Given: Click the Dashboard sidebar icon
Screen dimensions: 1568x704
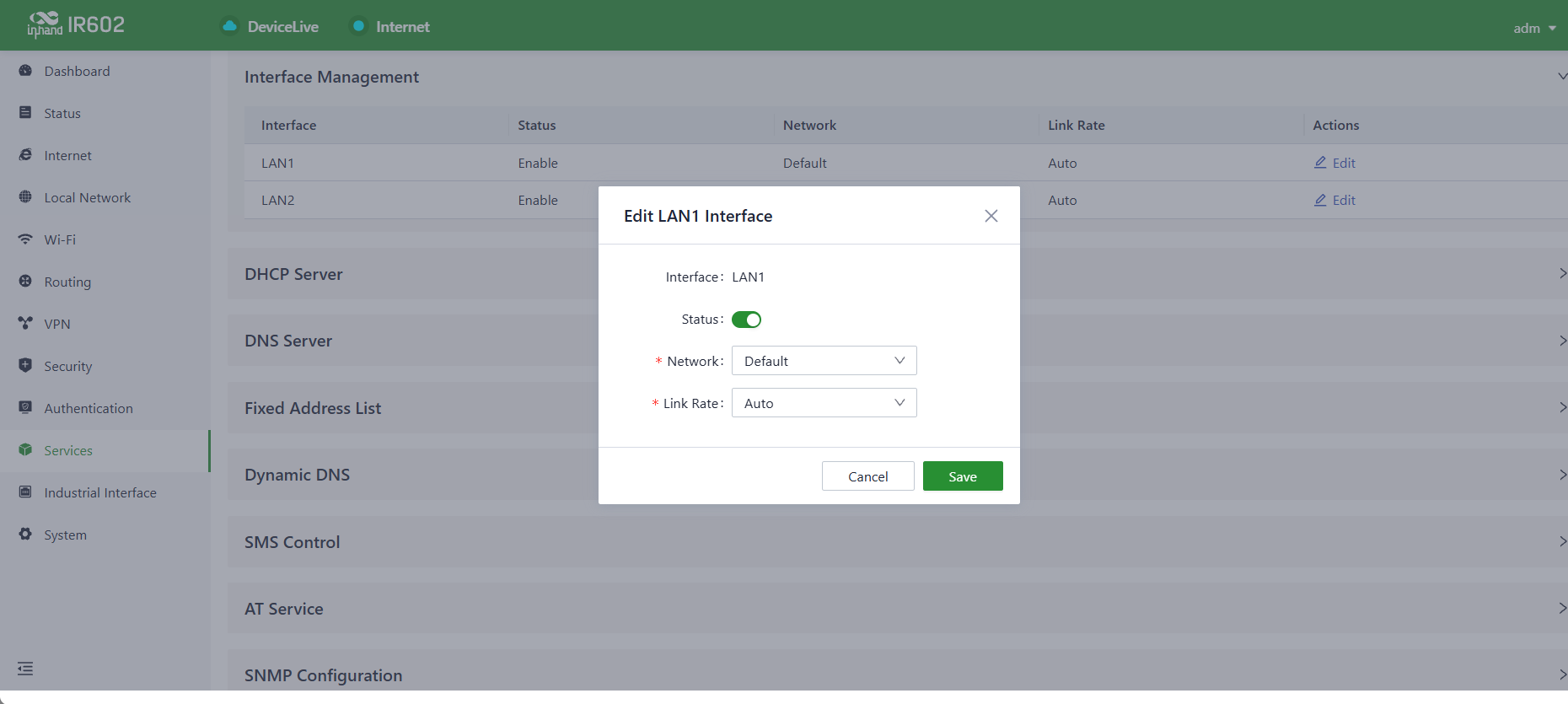Looking at the screenshot, I should (25, 71).
